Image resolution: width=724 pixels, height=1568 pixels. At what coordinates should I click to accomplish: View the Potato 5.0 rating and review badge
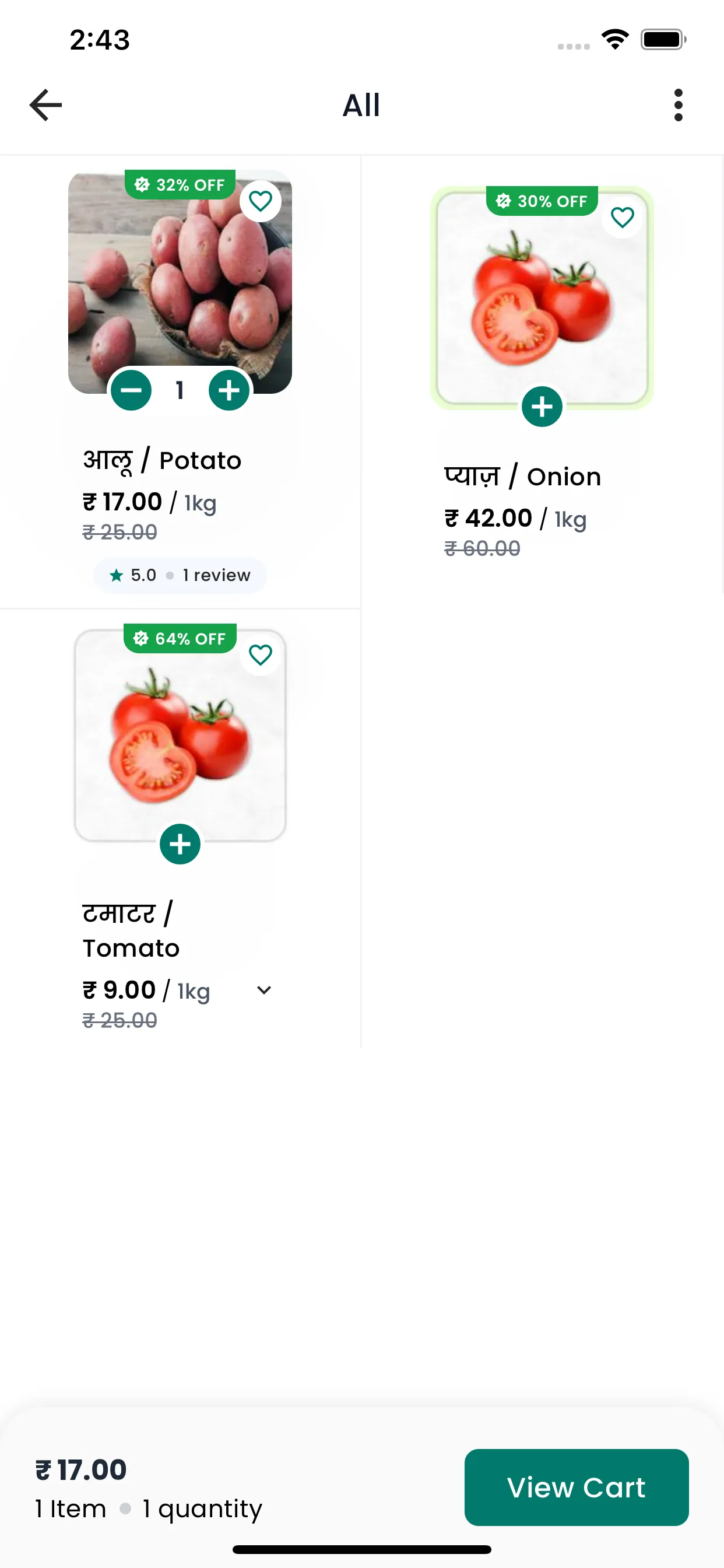pos(180,575)
